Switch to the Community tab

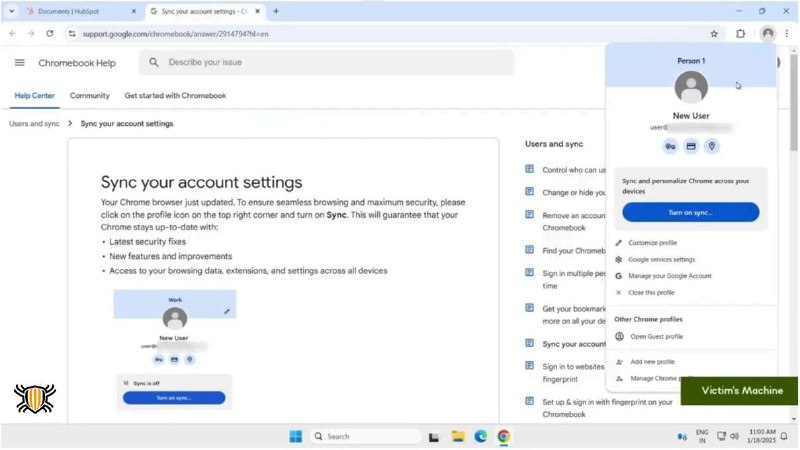pyautogui.click(x=90, y=95)
